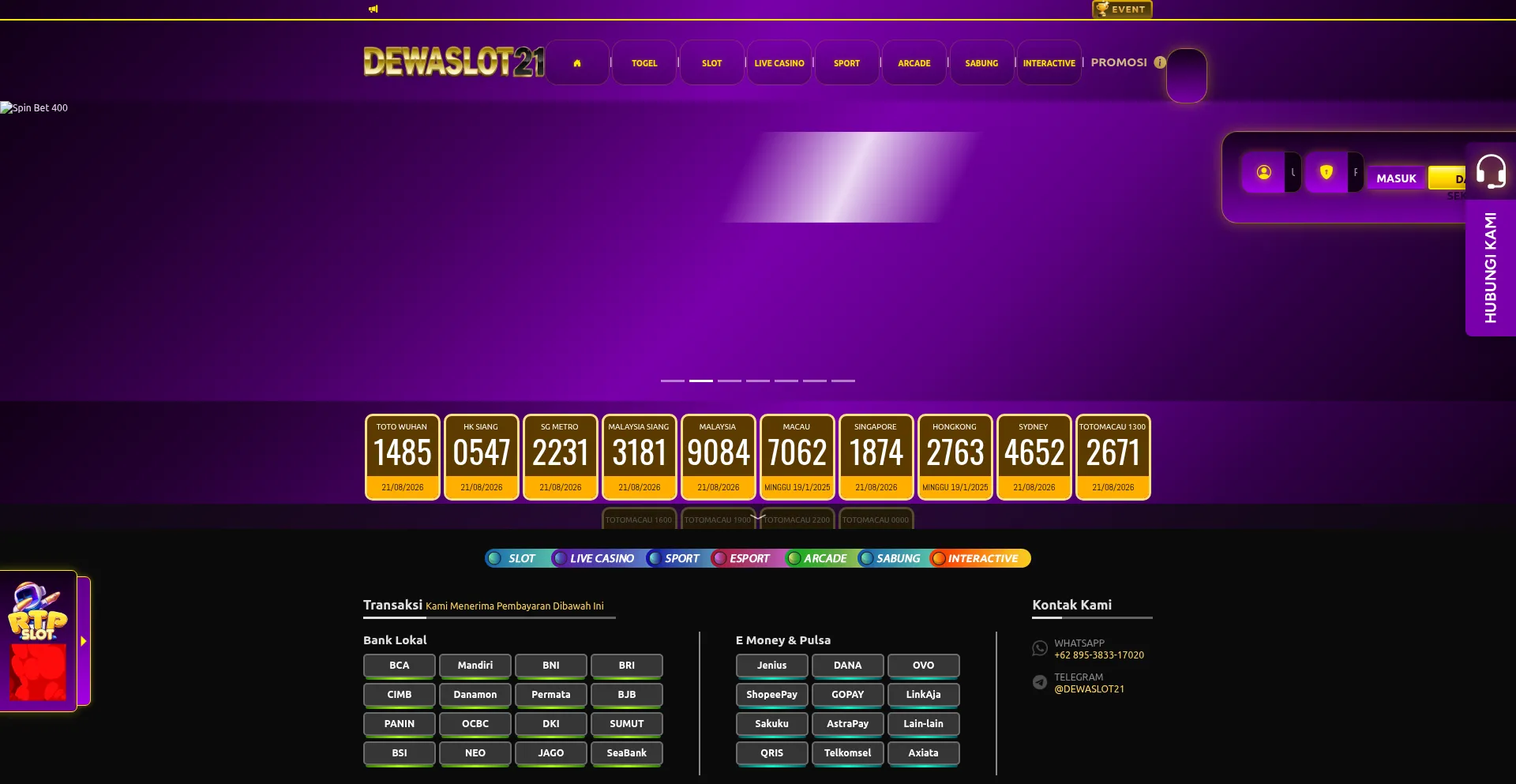
Task: Open the SPORT navigation menu
Action: [x=846, y=63]
